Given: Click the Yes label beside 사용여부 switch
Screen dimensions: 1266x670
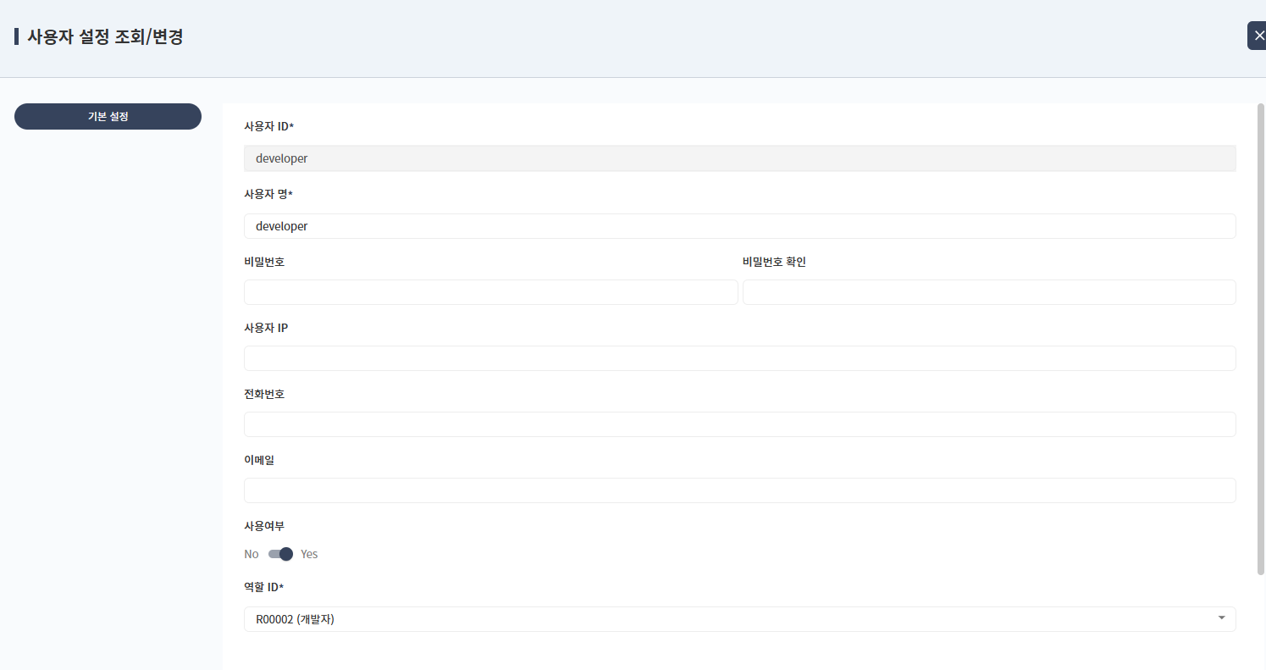Looking at the screenshot, I should 309,554.
